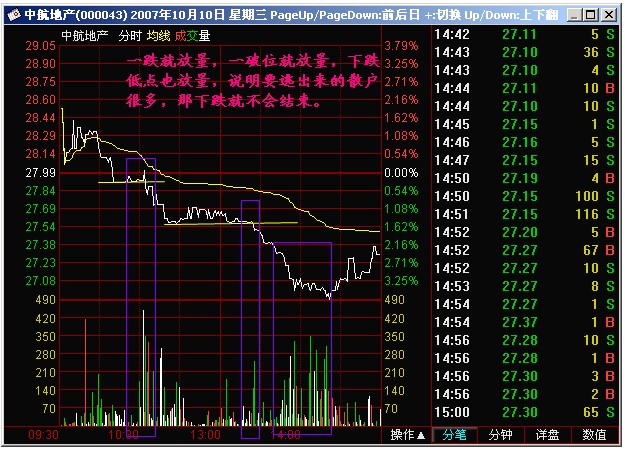Click the 0.00% label on the right axis
625x451 pixels.
[400, 173]
